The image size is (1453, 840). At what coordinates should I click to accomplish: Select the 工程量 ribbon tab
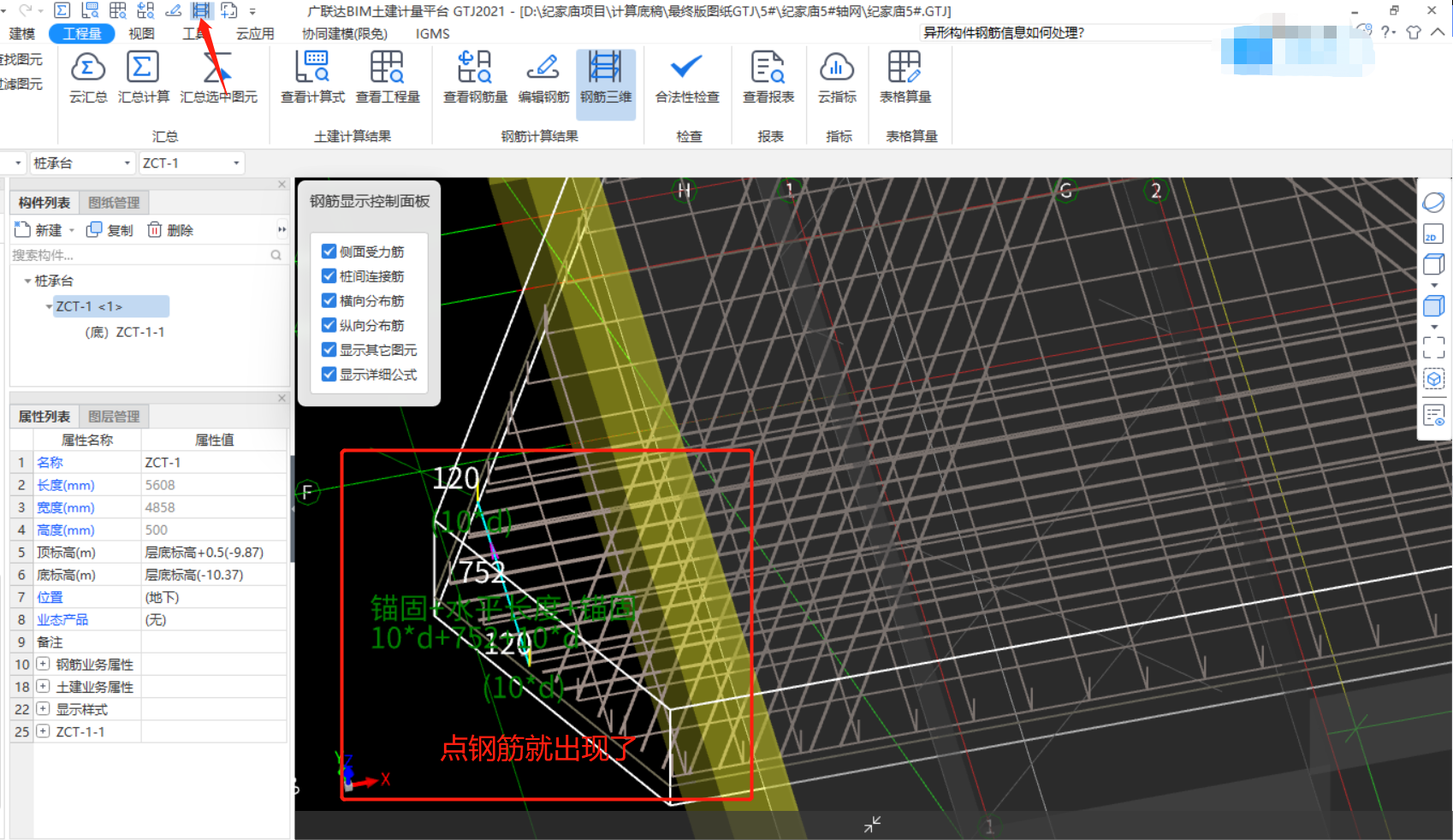tap(82, 33)
